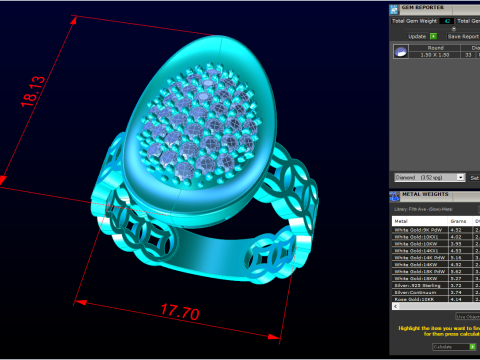
Task: Click the green Update arrow icon
Action: tap(433, 36)
